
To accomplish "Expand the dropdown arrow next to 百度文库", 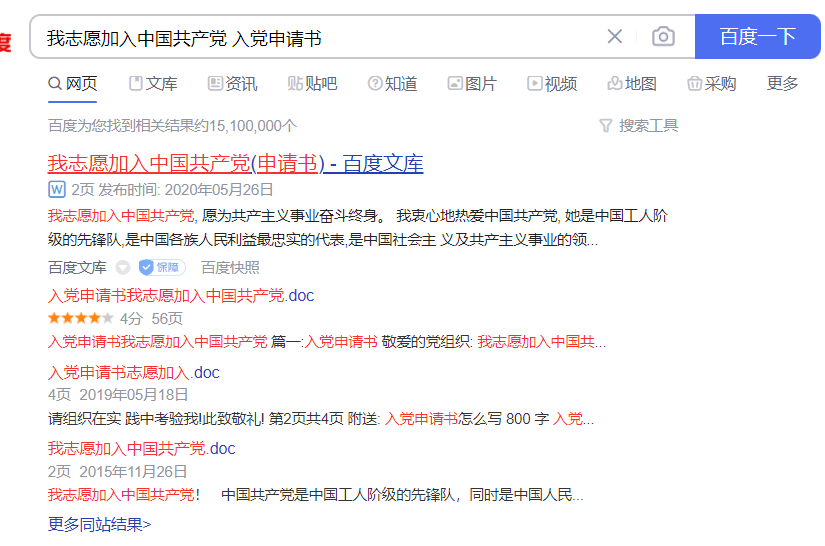I will [123, 268].
